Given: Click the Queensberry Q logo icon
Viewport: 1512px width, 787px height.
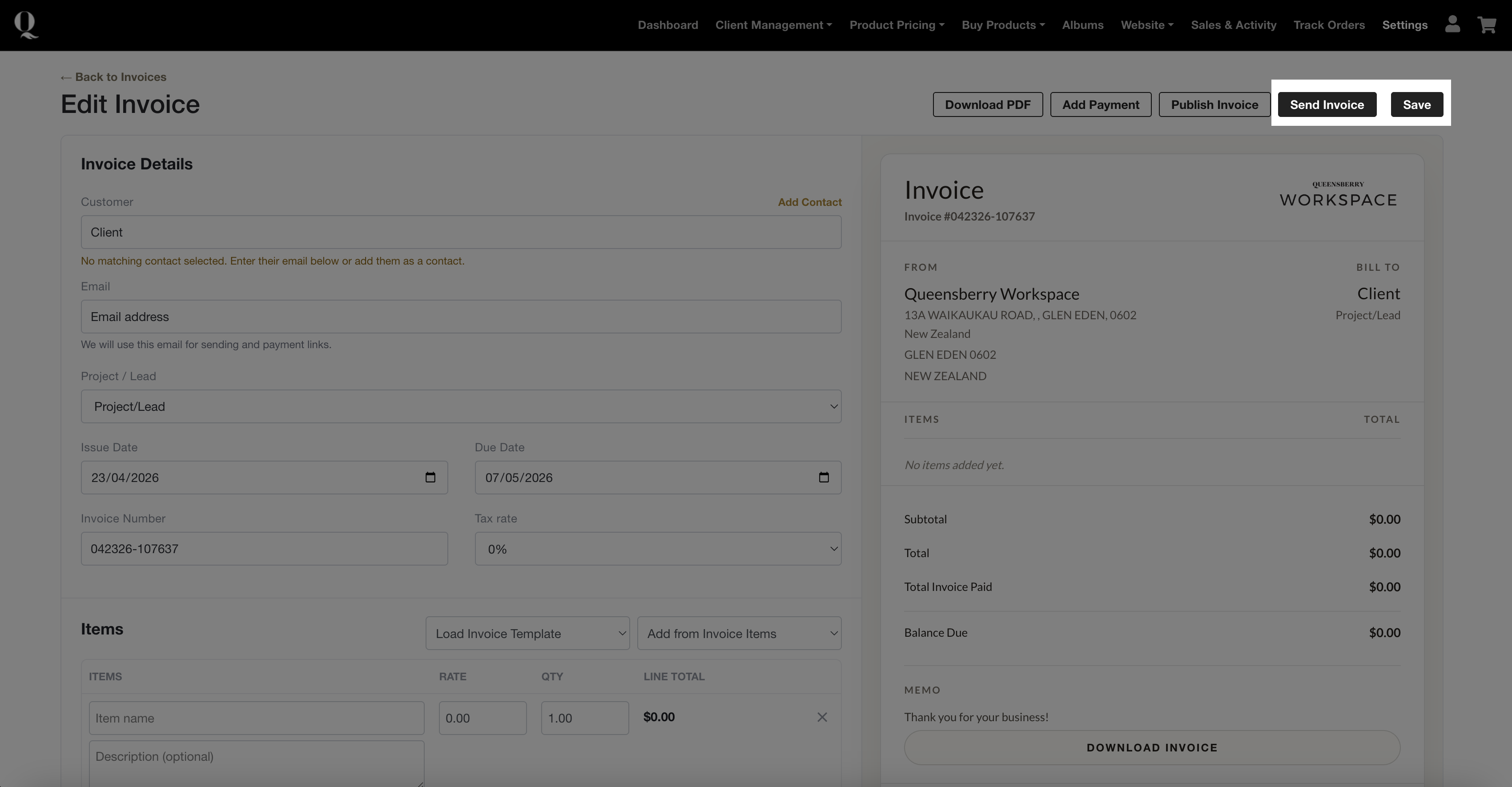Looking at the screenshot, I should pos(26,25).
